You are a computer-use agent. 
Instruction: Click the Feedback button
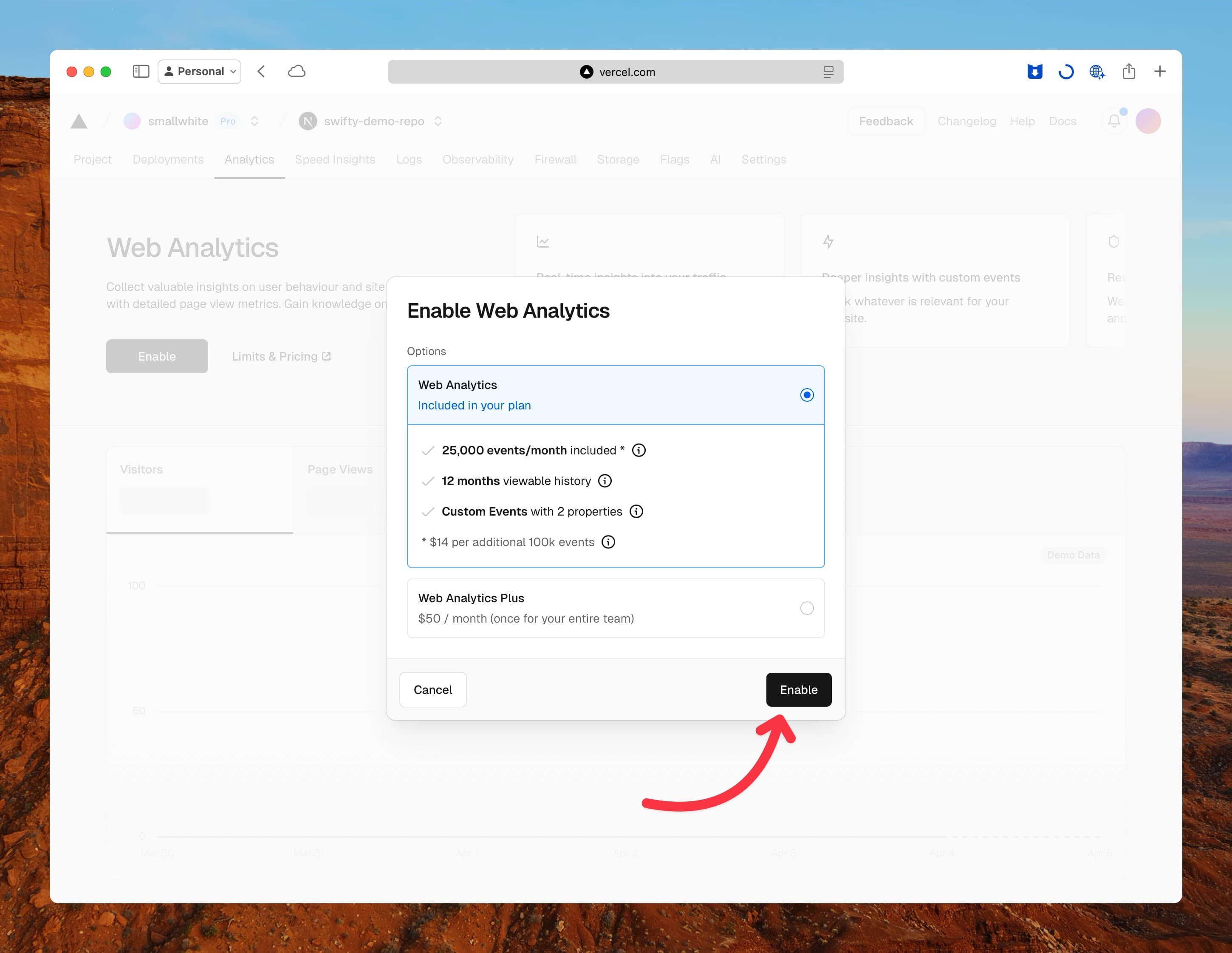[886, 121]
